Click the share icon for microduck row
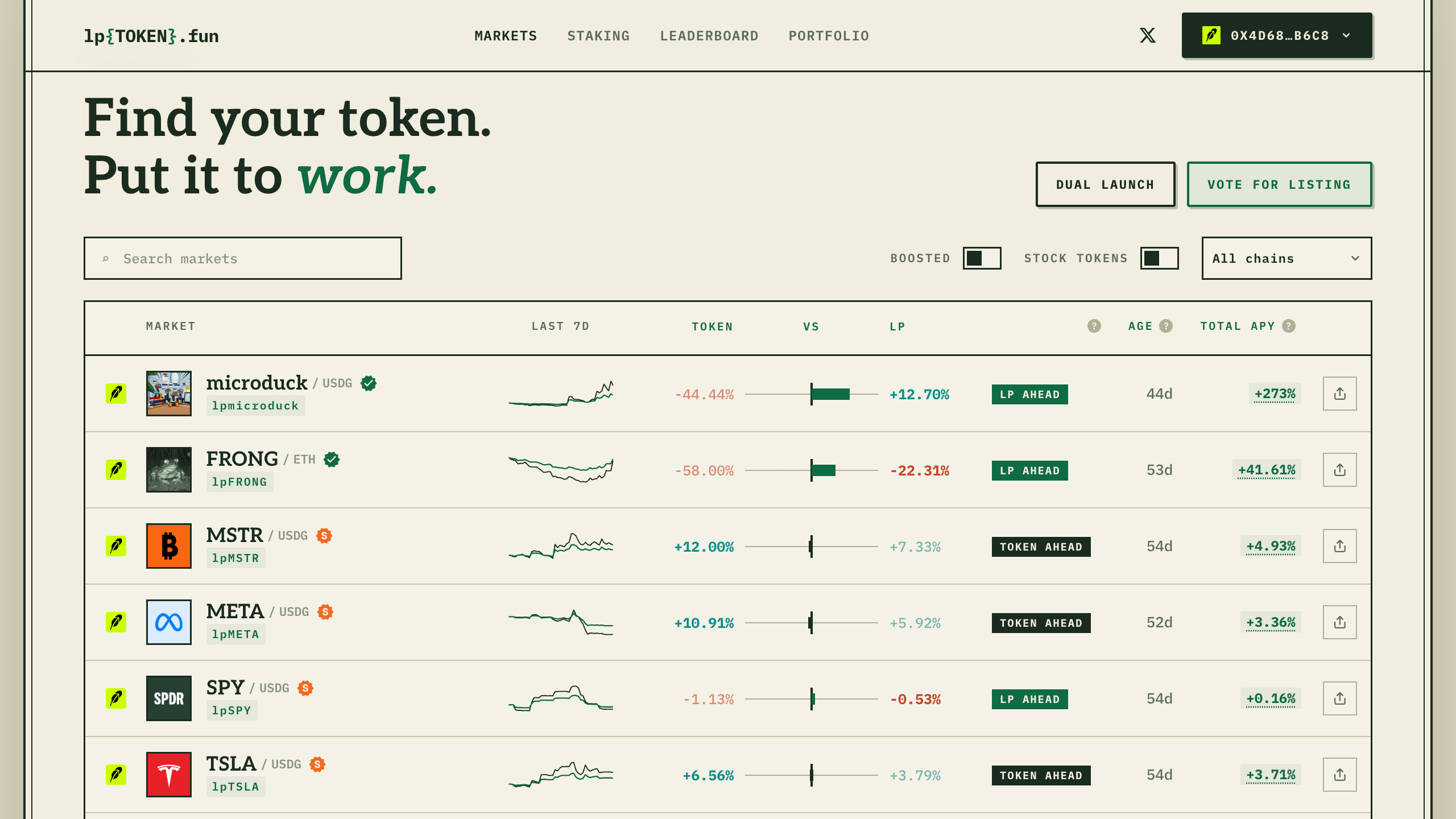Image resolution: width=1456 pixels, height=819 pixels. click(1339, 394)
